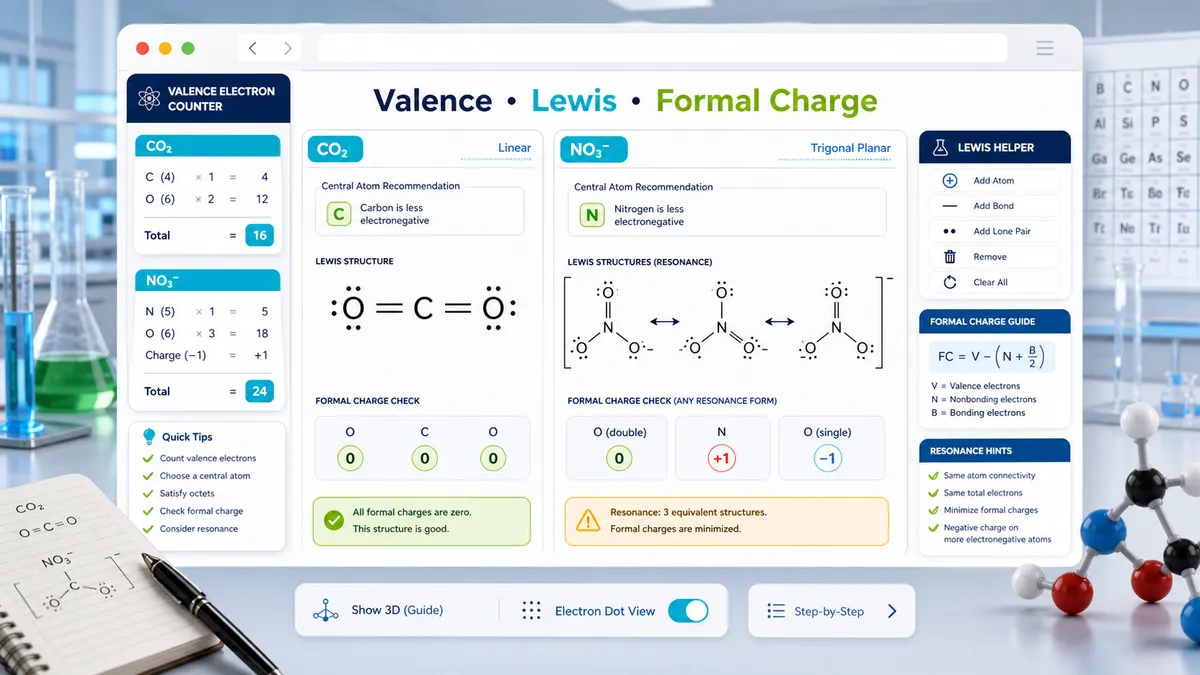
Task: Click the red +1 formal charge circle
Action: (x=722, y=459)
